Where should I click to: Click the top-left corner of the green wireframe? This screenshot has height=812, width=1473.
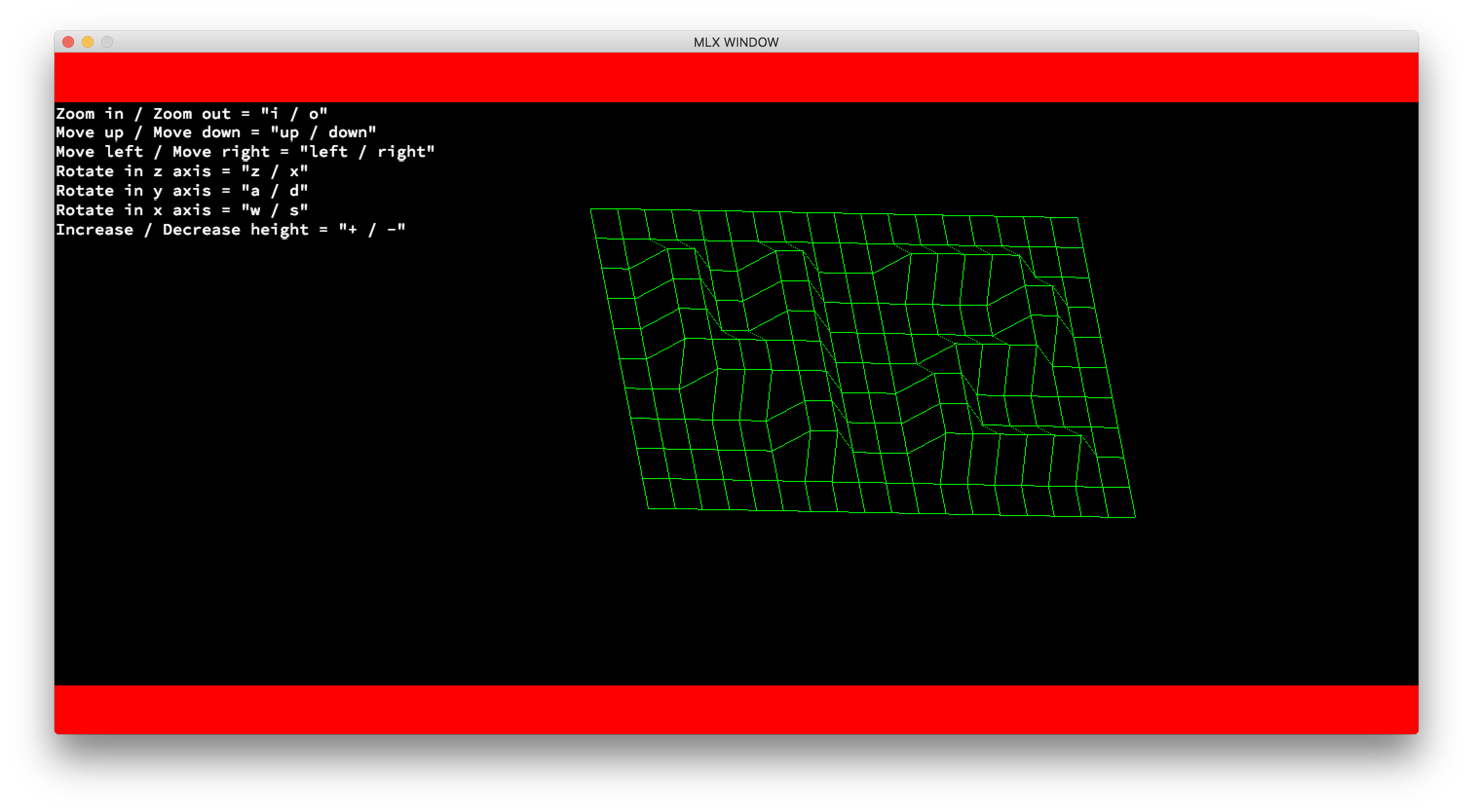pos(591,209)
